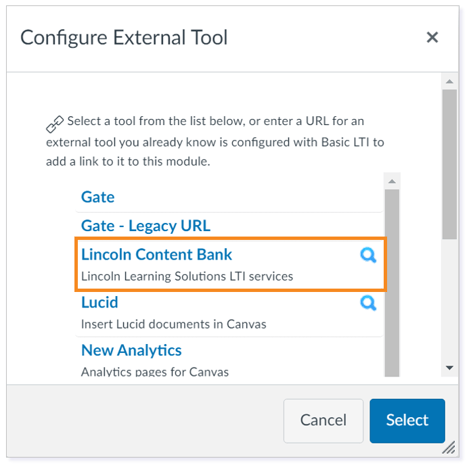Click the tool list scroll up arrow
Screen dimensions: 471x465
pyautogui.click(x=392, y=181)
